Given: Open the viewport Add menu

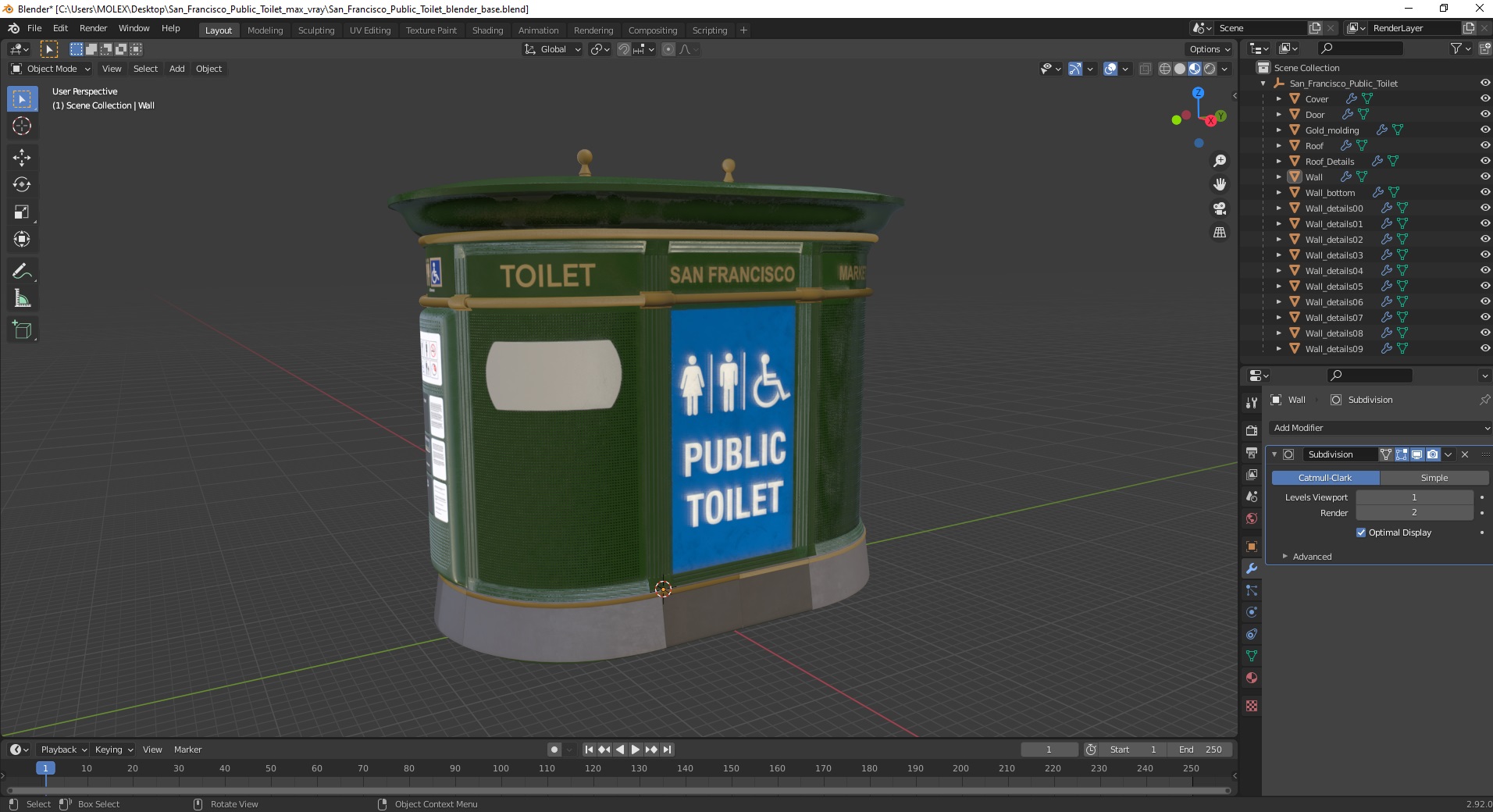Looking at the screenshot, I should [x=177, y=69].
